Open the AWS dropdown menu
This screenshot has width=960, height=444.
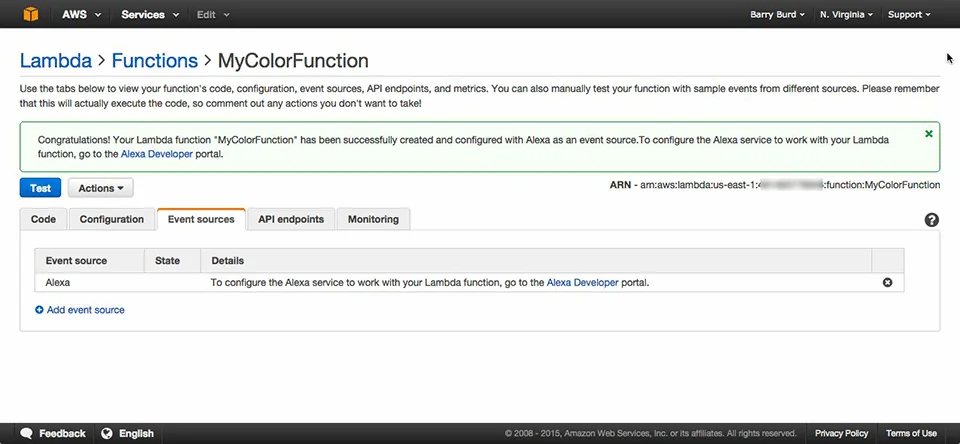point(81,14)
